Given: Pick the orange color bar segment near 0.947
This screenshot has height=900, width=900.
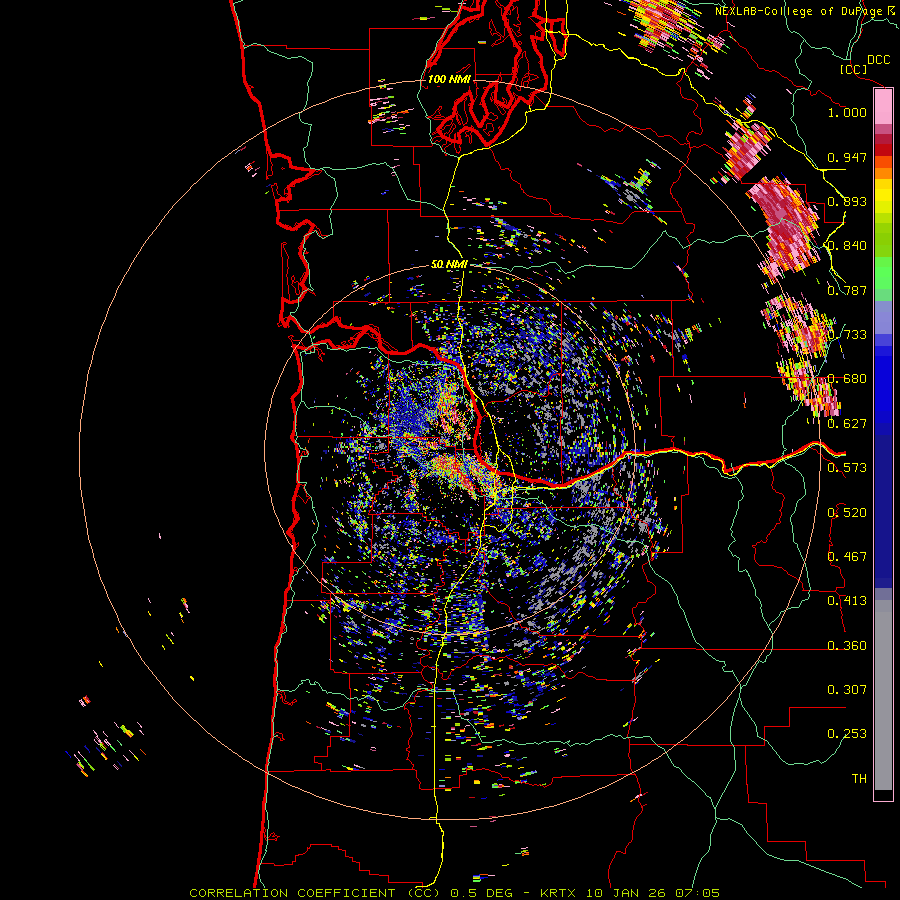Looking at the screenshot, I should pos(883,162).
